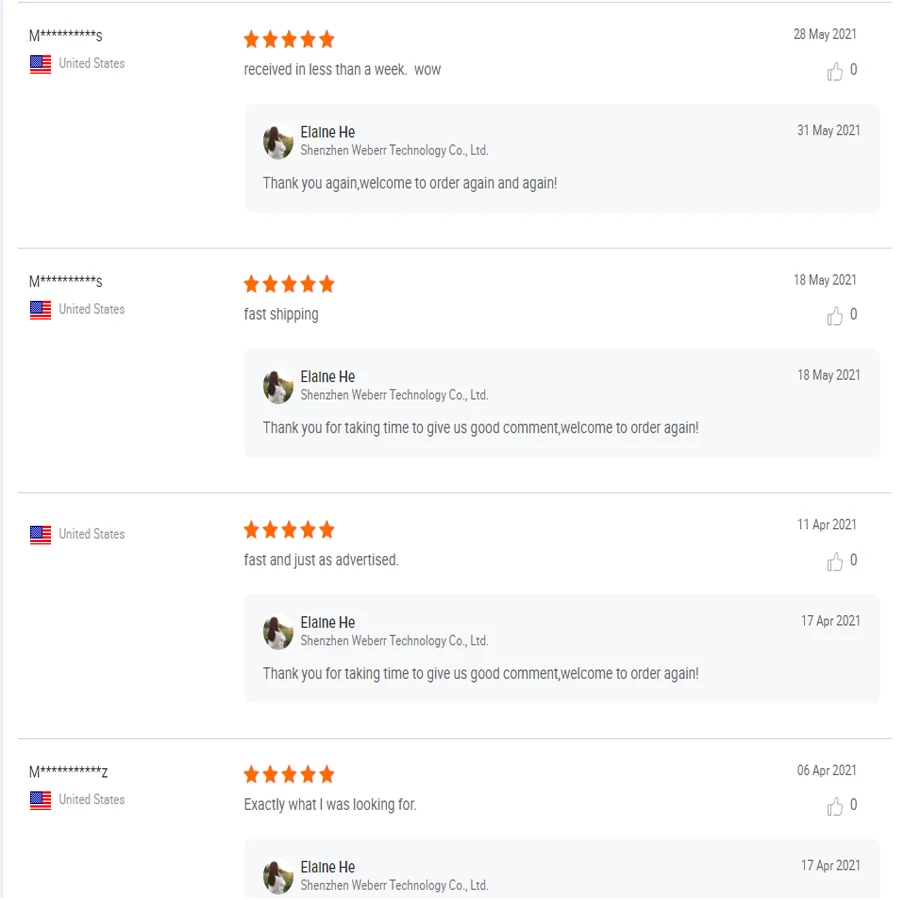900x900 pixels.
Task: Click the 'fast and just as advertised' review text
Action: coord(321,560)
